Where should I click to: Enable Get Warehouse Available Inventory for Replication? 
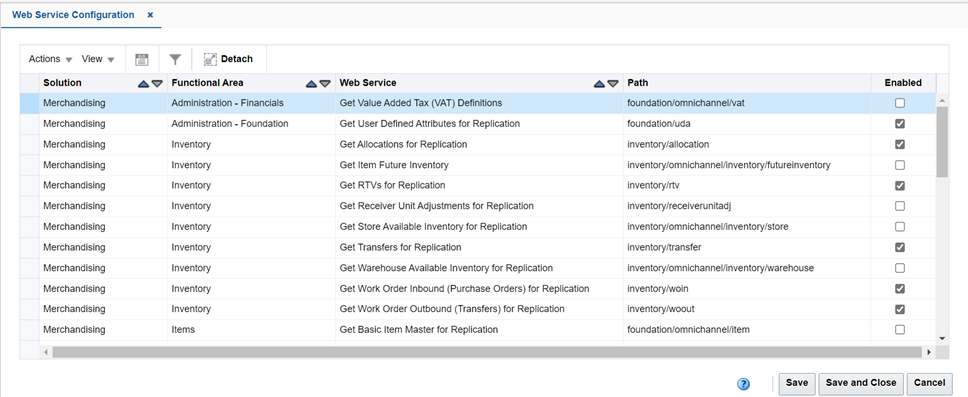pyautogui.click(x=900, y=268)
